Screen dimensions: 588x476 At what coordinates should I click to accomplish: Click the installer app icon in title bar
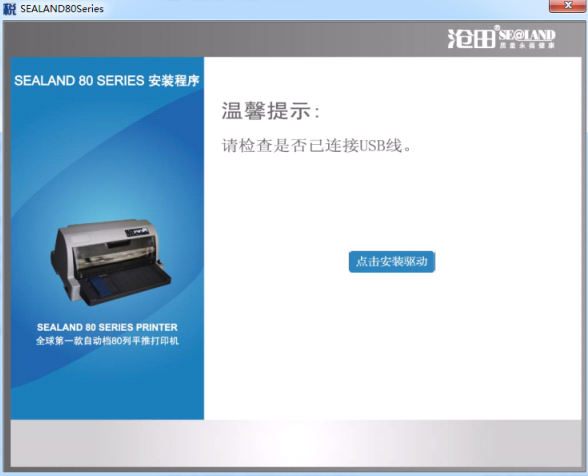9,9
